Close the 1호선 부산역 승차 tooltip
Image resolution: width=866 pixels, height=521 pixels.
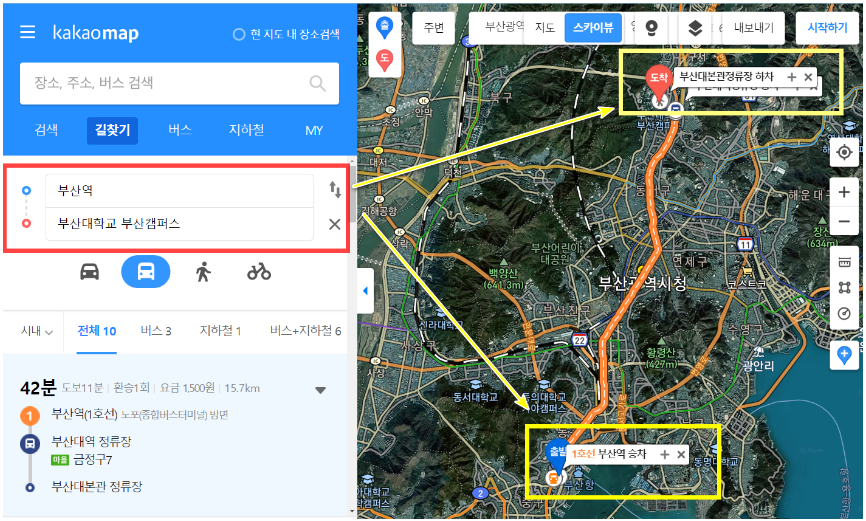tap(682, 454)
